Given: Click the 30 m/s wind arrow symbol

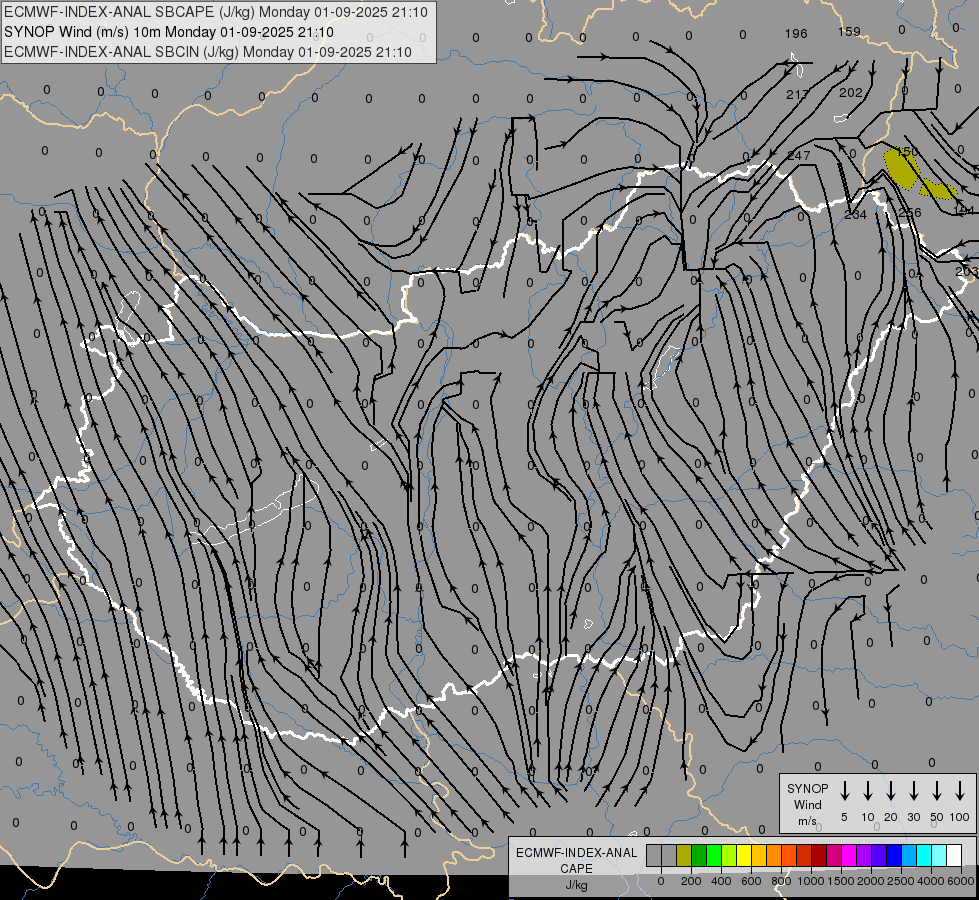Looking at the screenshot, I should pyautogui.click(x=913, y=791).
